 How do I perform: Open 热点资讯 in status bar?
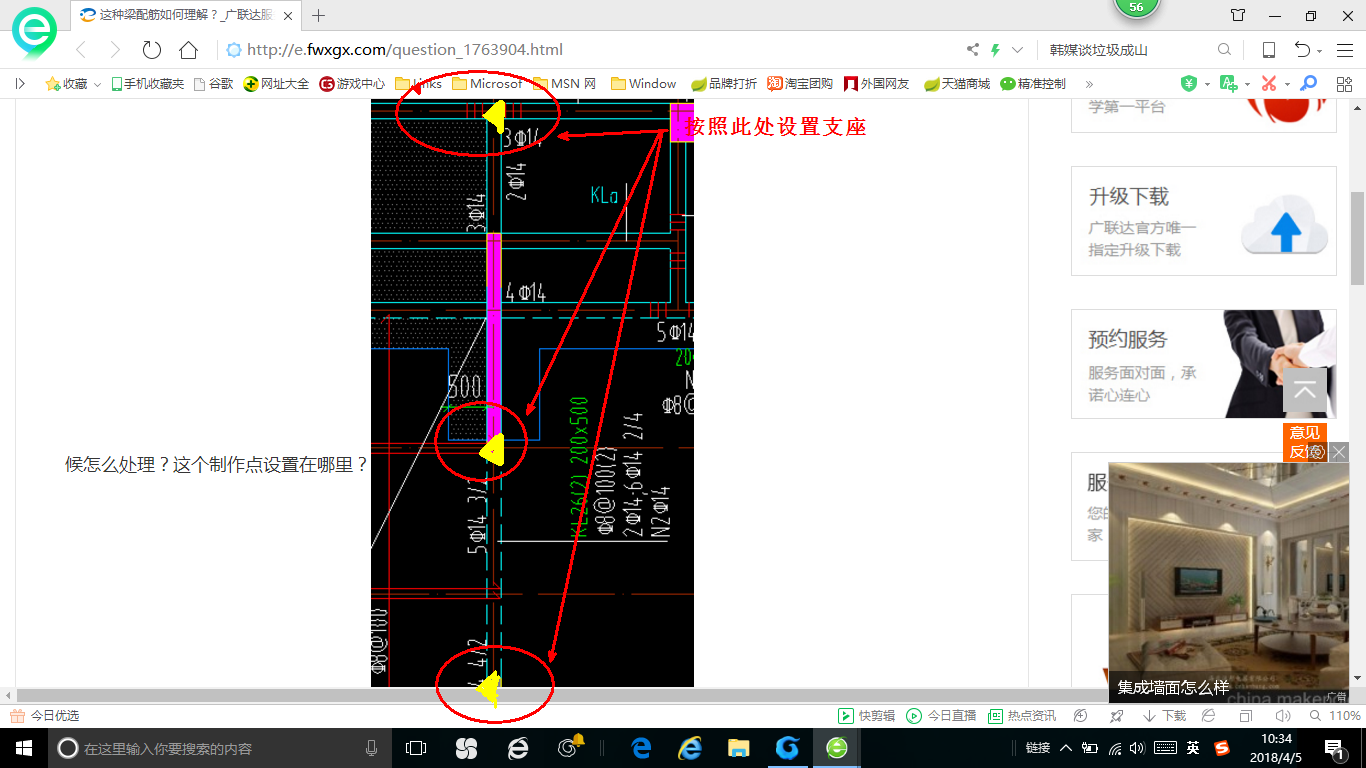[1022, 716]
